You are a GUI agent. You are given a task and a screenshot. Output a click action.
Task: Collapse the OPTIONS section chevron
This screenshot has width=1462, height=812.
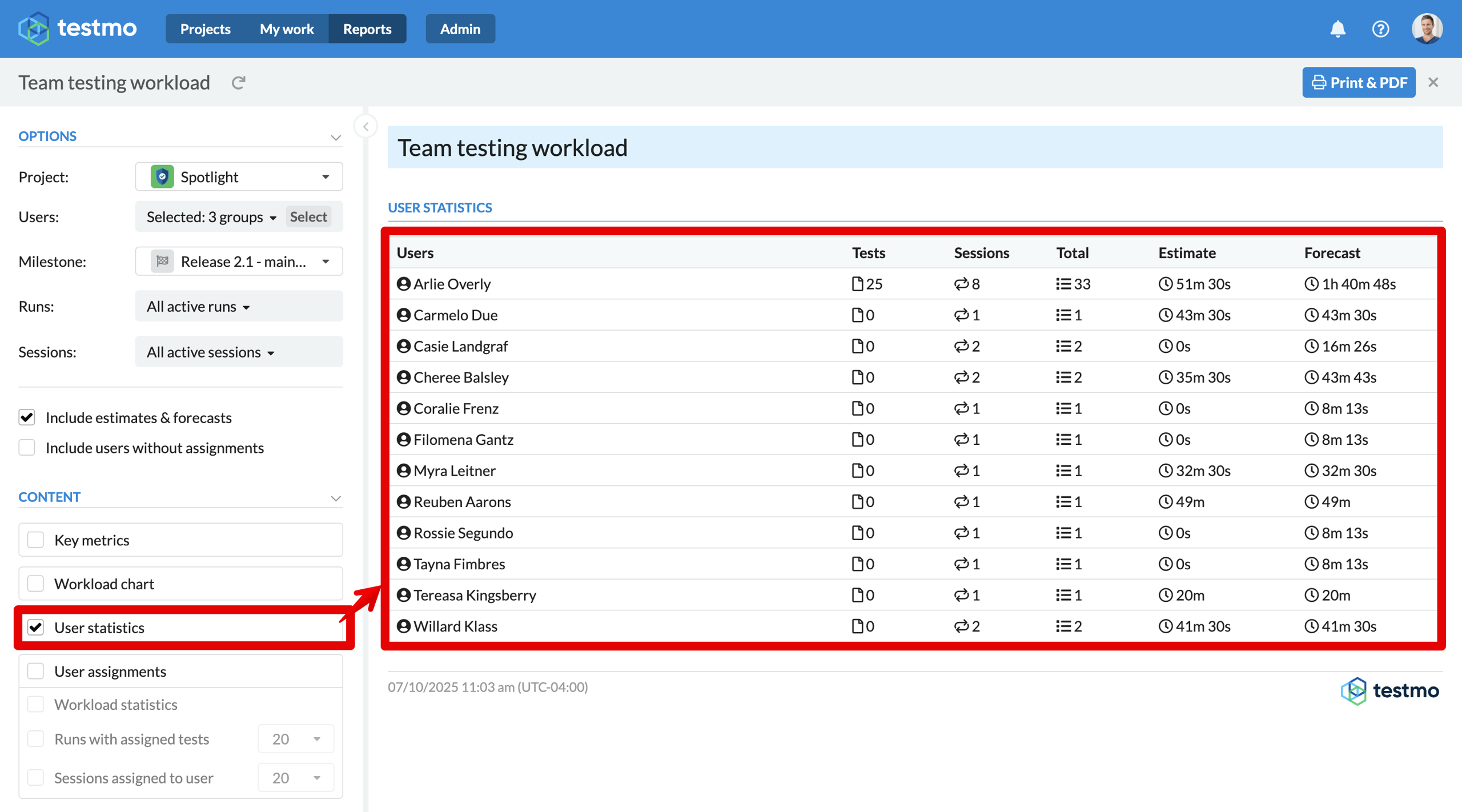point(336,137)
